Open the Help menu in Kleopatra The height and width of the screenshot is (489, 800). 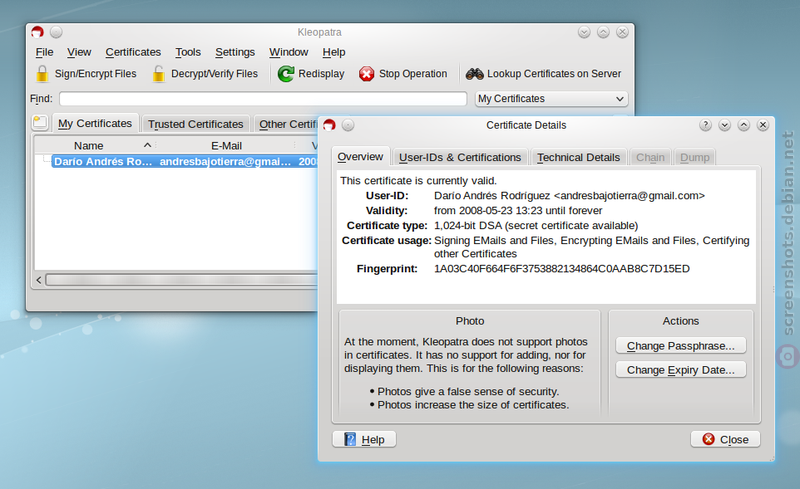tap(334, 52)
